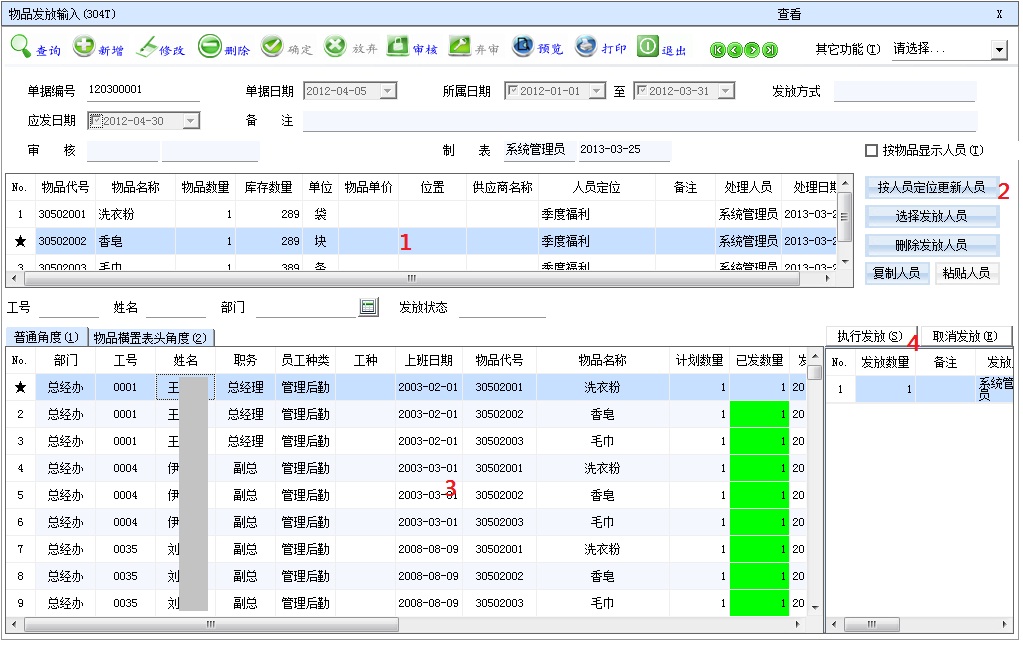The image size is (1023, 645).
Task: Click items table vertical scrollbar down arrow
Action: 846,262
